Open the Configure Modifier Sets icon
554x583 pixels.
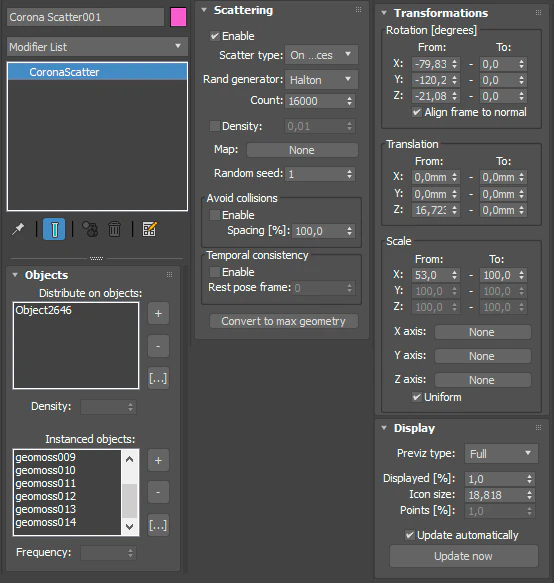pyautogui.click(x=149, y=229)
